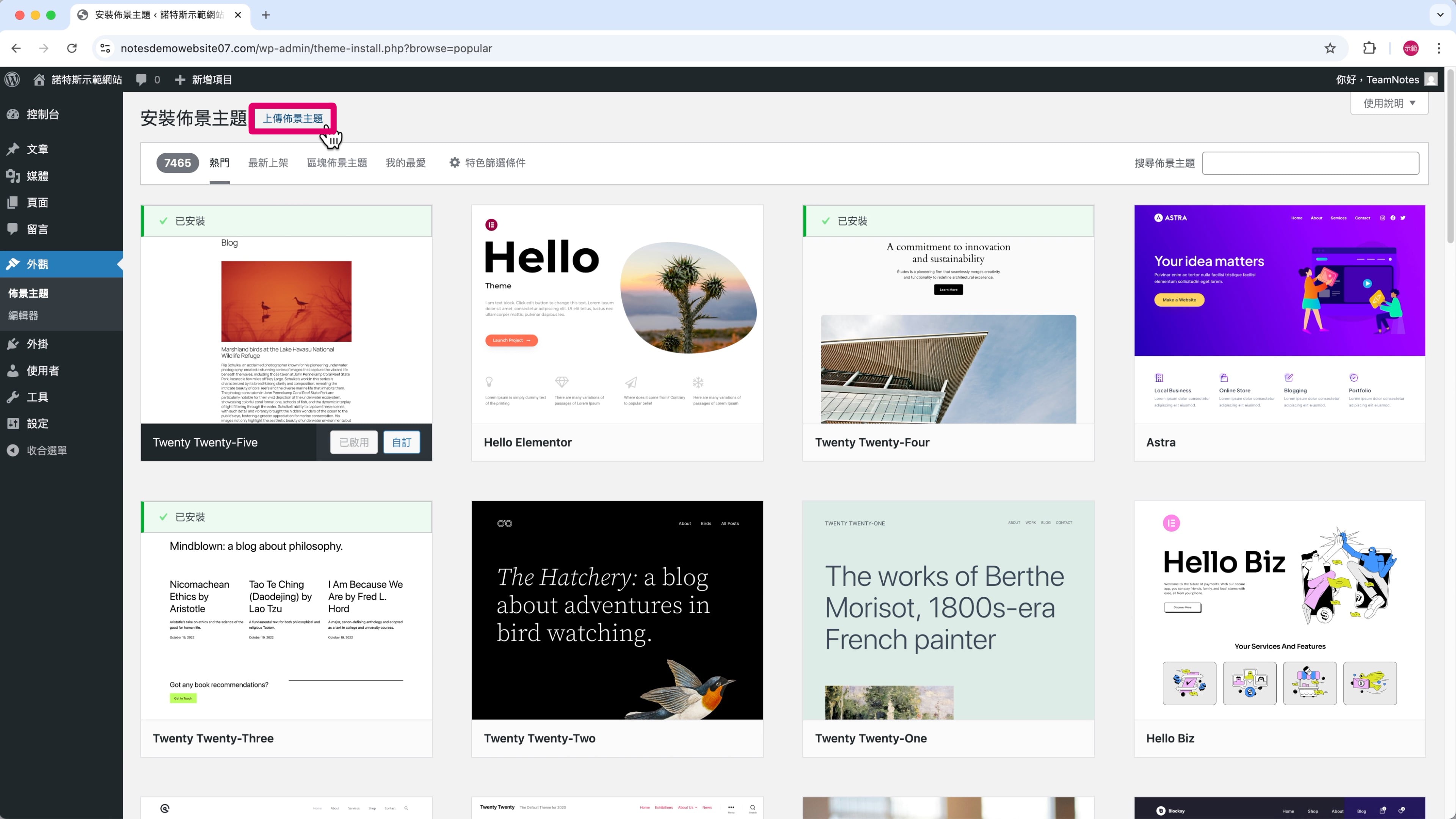Click the comments bubble icon in admin bar
Image resolution: width=1456 pixels, height=819 pixels.
click(x=141, y=80)
